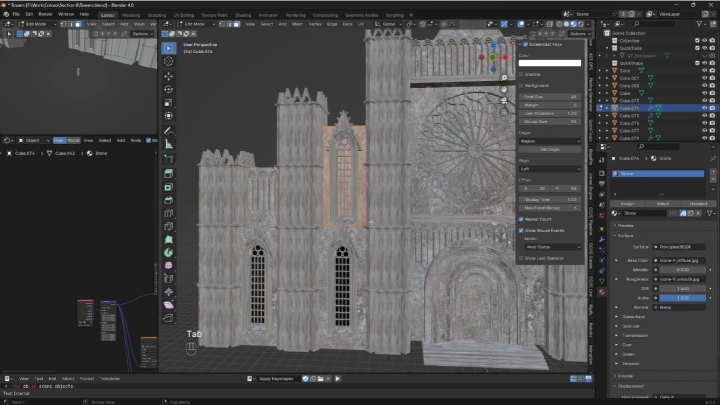Select the Annotate tool

169,131
